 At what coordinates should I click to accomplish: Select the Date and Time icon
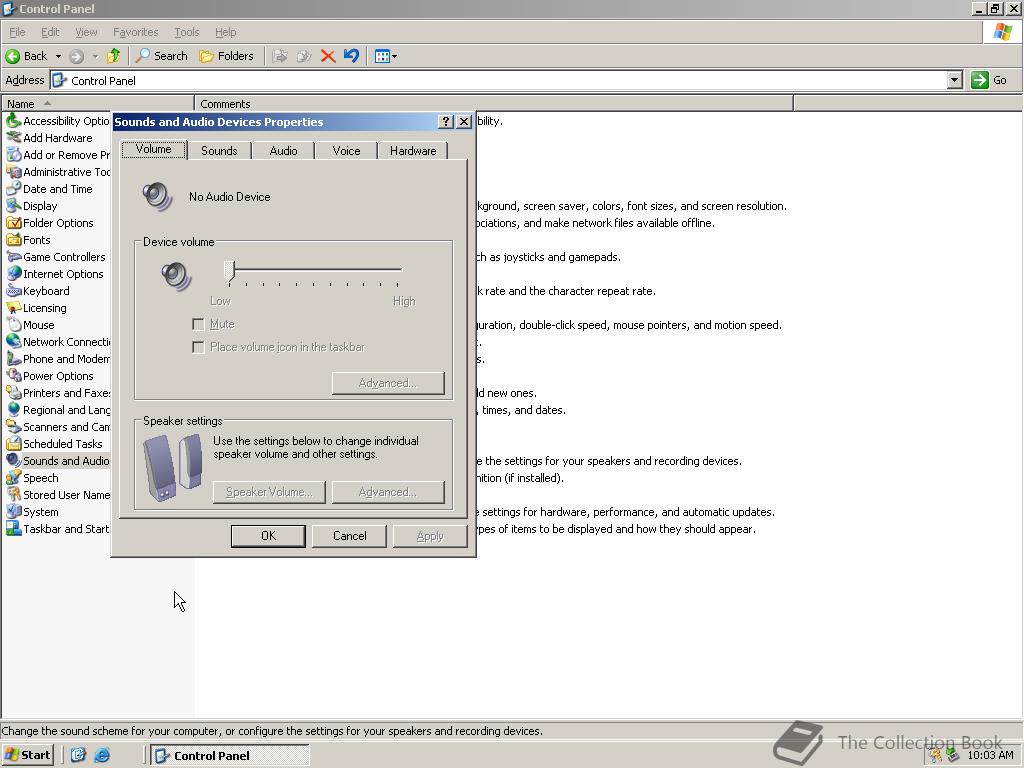pos(14,189)
